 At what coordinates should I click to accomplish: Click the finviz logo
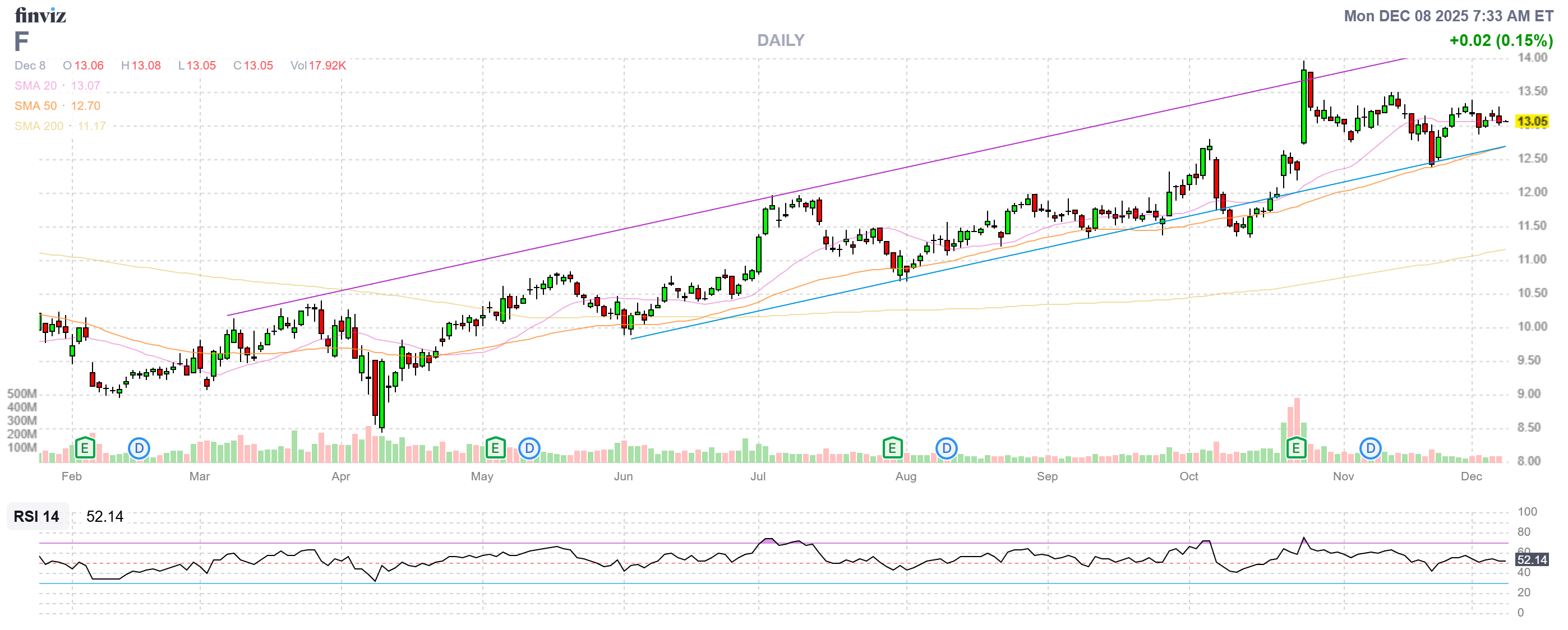(x=40, y=15)
